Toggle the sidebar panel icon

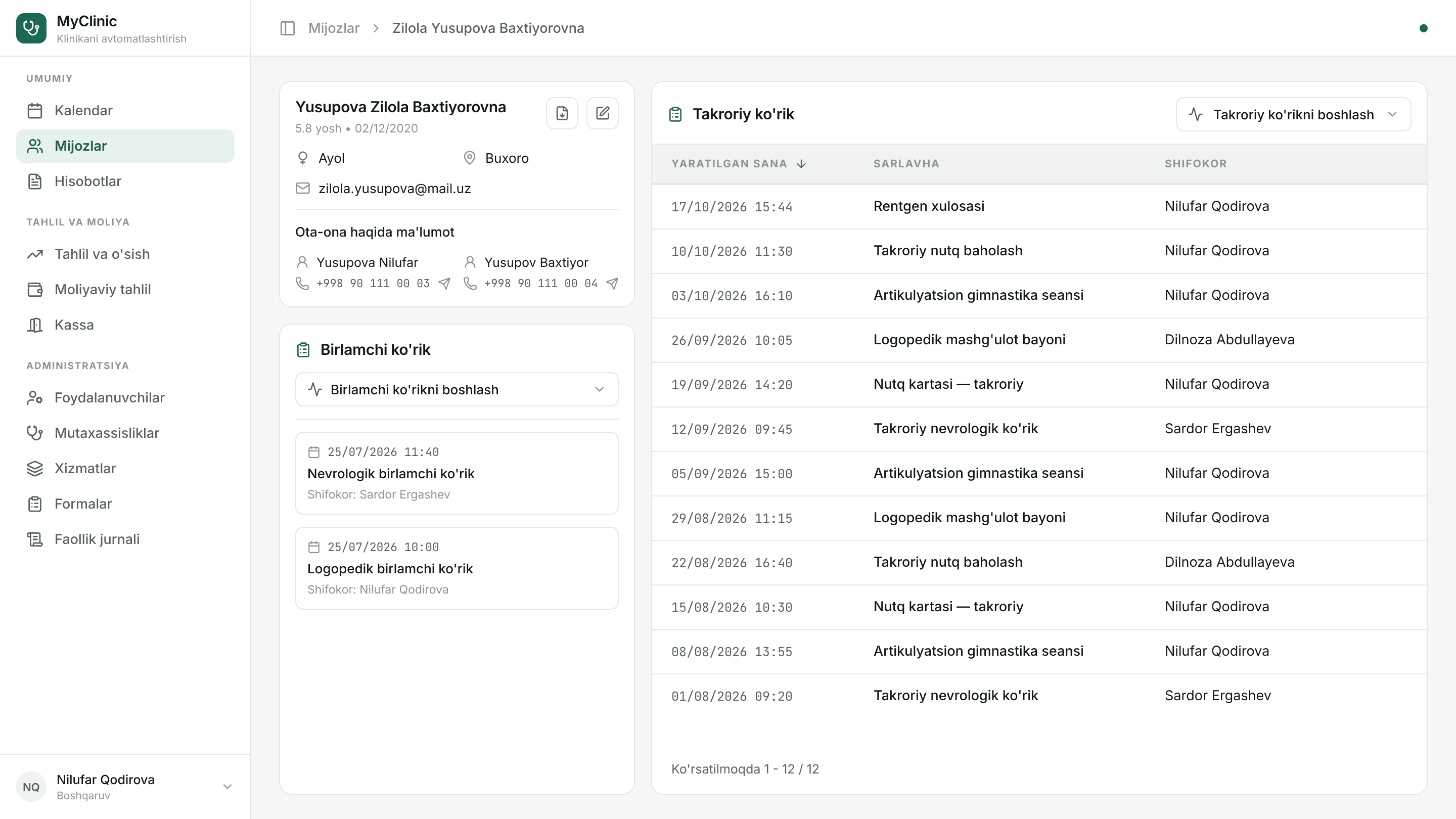[287, 28]
